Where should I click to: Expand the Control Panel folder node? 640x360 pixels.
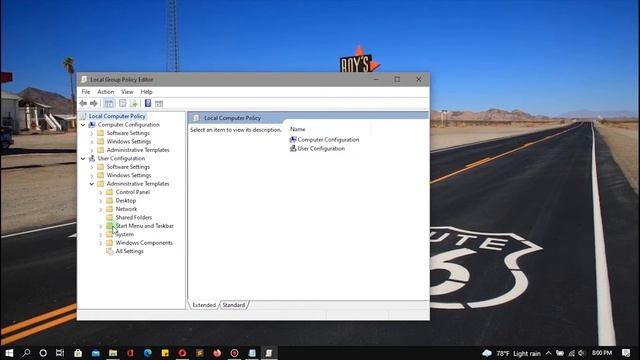pyautogui.click(x=101, y=192)
